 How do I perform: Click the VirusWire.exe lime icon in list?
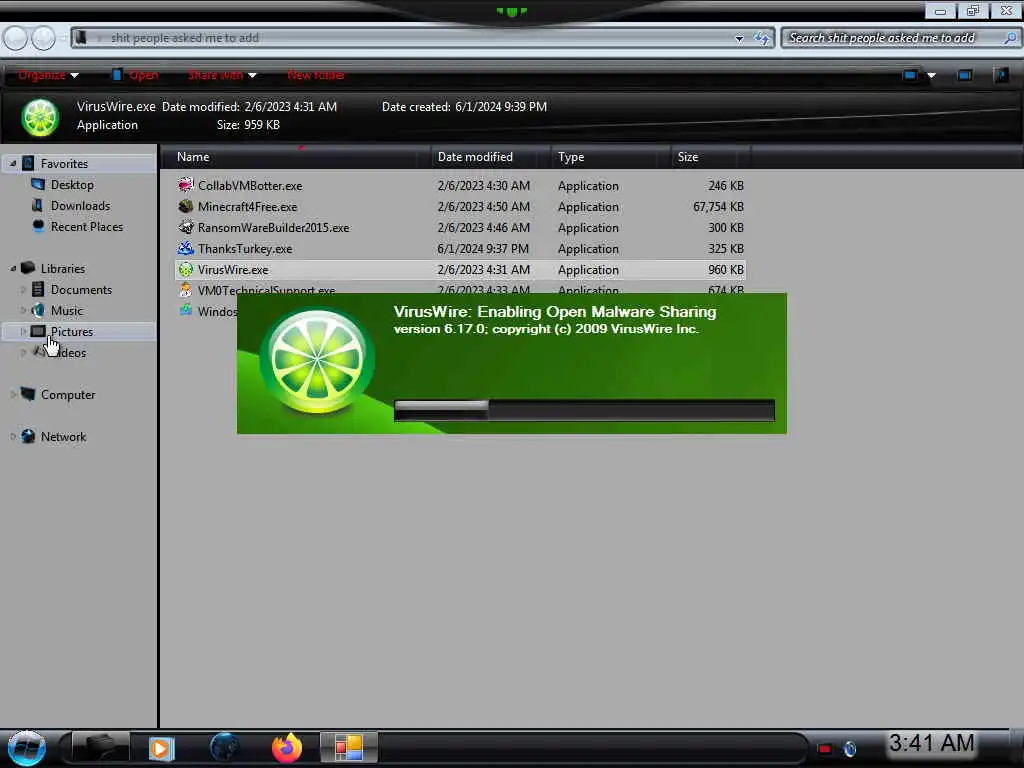coord(185,269)
